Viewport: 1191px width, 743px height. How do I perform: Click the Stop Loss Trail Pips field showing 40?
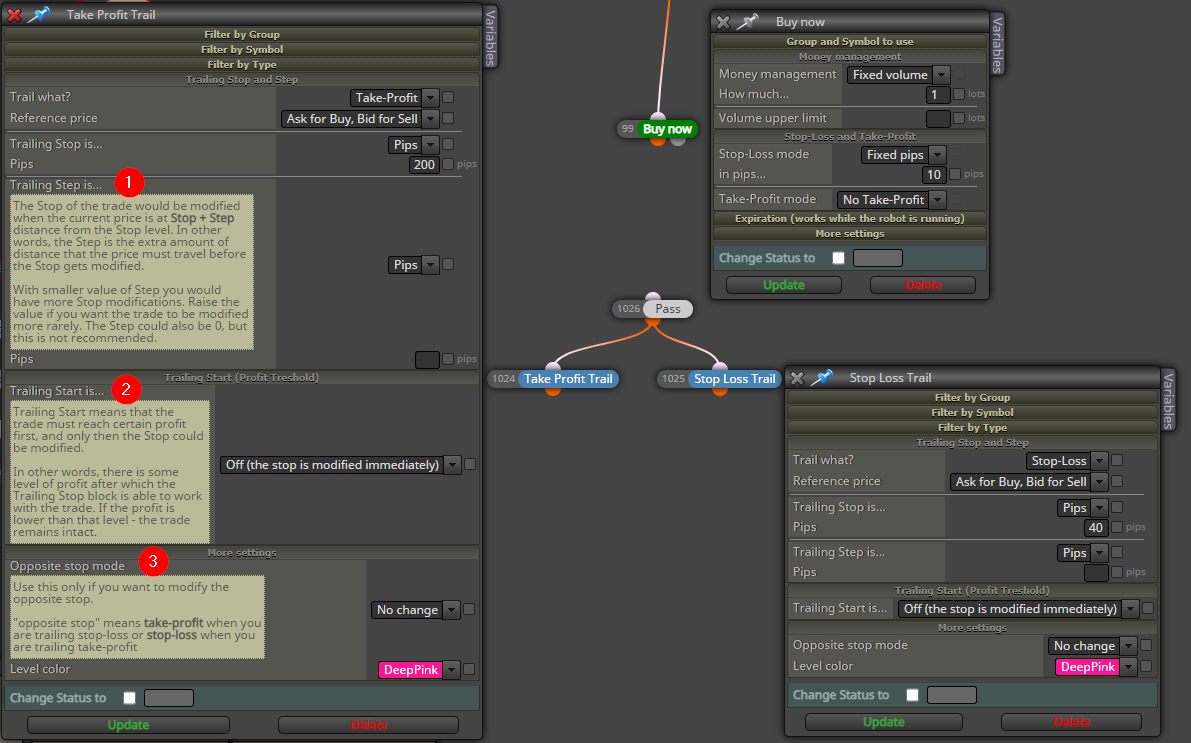[x=1096, y=527]
